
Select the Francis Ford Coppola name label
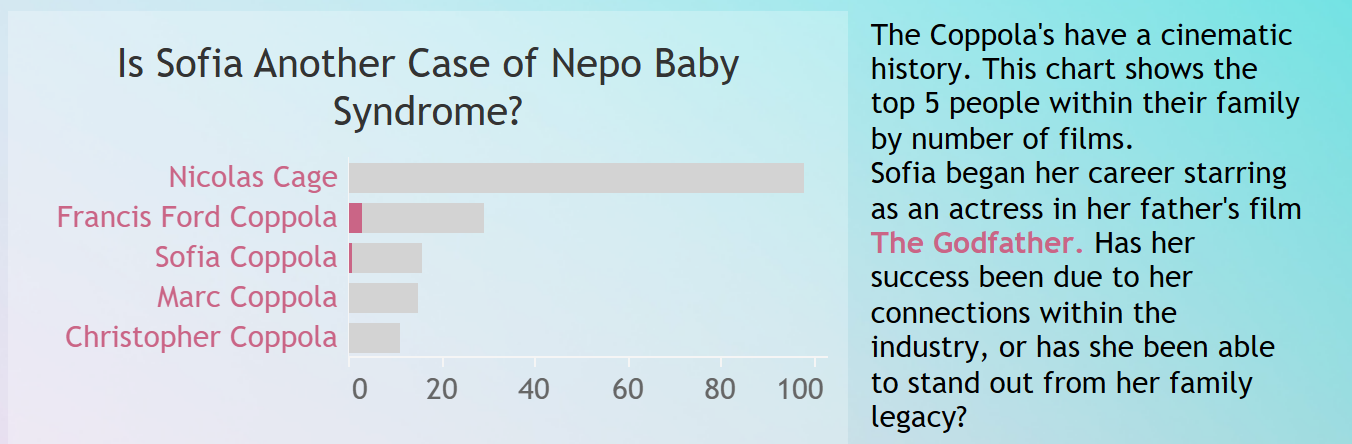[x=197, y=217]
